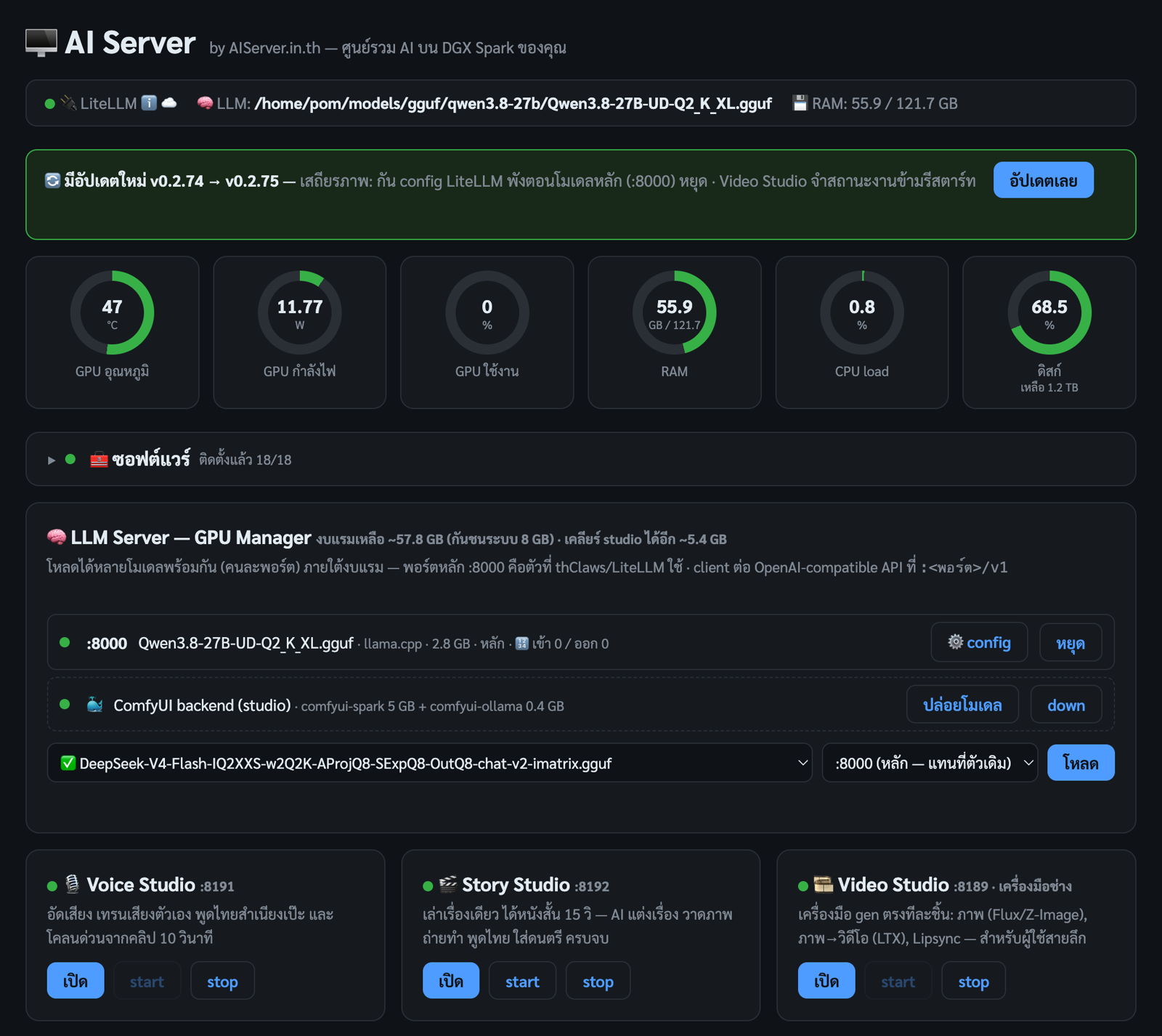The image size is (1162, 1036).
Task: Click the green checkmark in model selector
Action: click(x=68, y=763)
